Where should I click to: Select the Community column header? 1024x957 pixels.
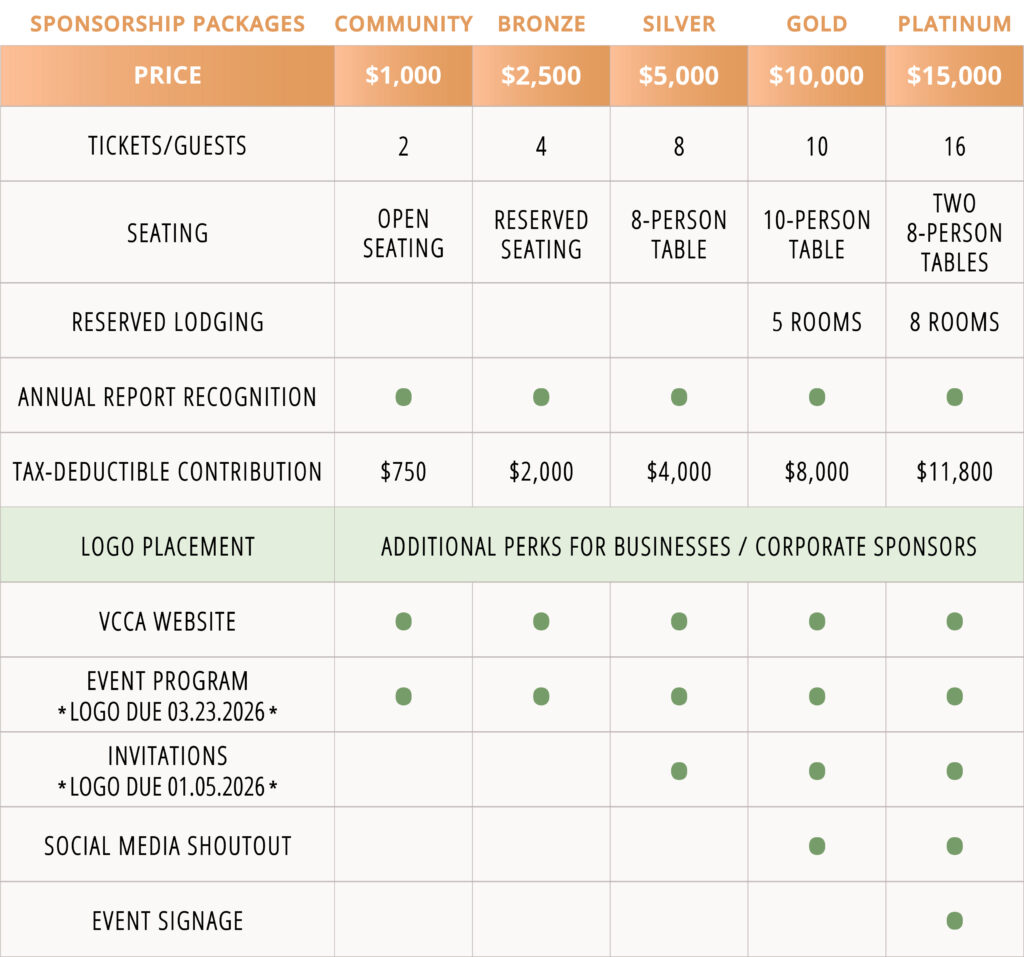pos(403,24)
